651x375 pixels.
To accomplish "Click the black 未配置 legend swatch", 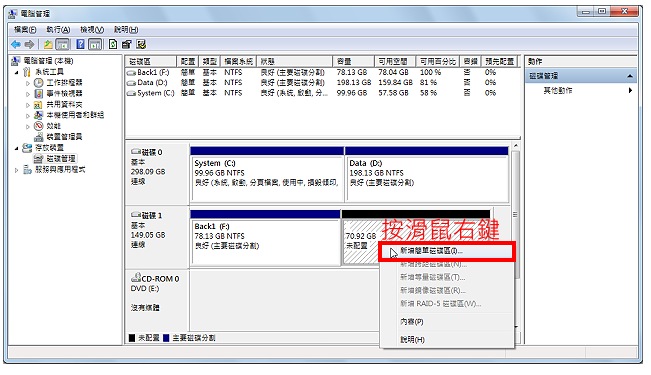I will click(x=132, y=338).
